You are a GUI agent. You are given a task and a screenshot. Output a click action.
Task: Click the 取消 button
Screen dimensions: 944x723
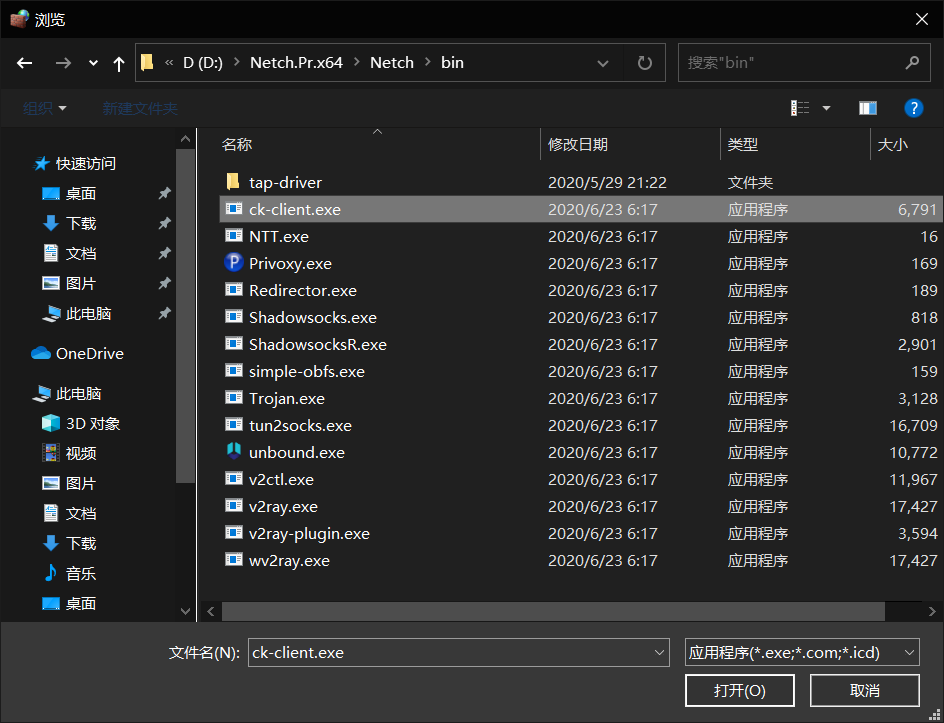(x=864, y=690)
